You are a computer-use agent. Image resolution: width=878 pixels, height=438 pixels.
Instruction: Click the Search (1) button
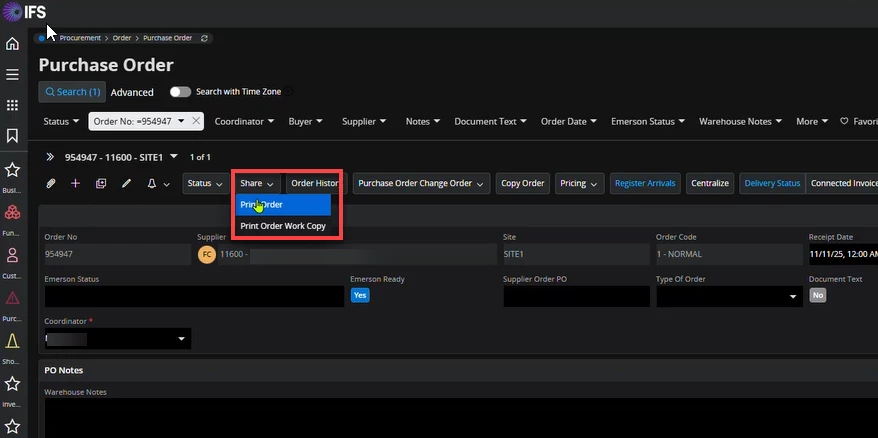72,92
